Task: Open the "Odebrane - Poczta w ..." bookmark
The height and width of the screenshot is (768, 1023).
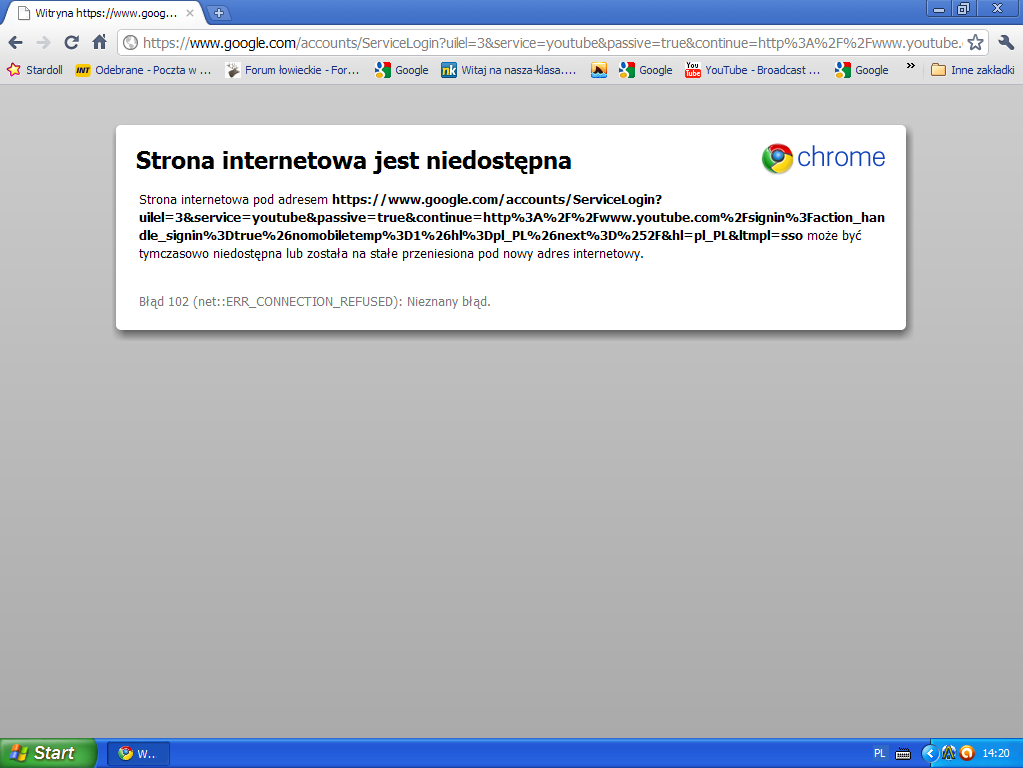Action: [x=144, y=70]
